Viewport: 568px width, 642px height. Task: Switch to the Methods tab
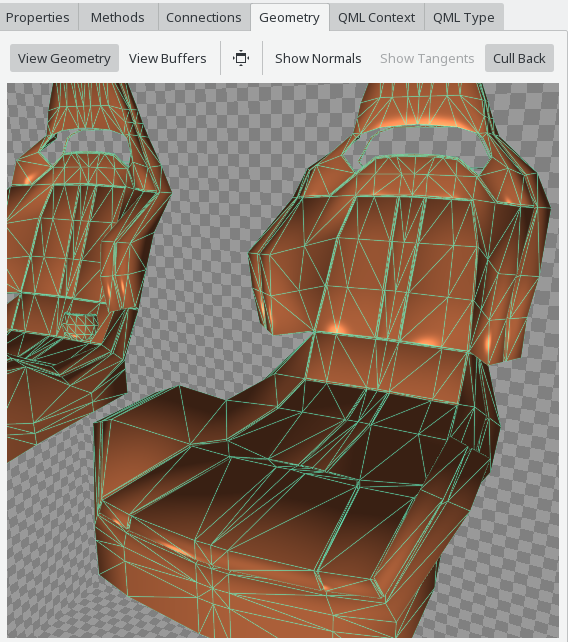point(118,17)
